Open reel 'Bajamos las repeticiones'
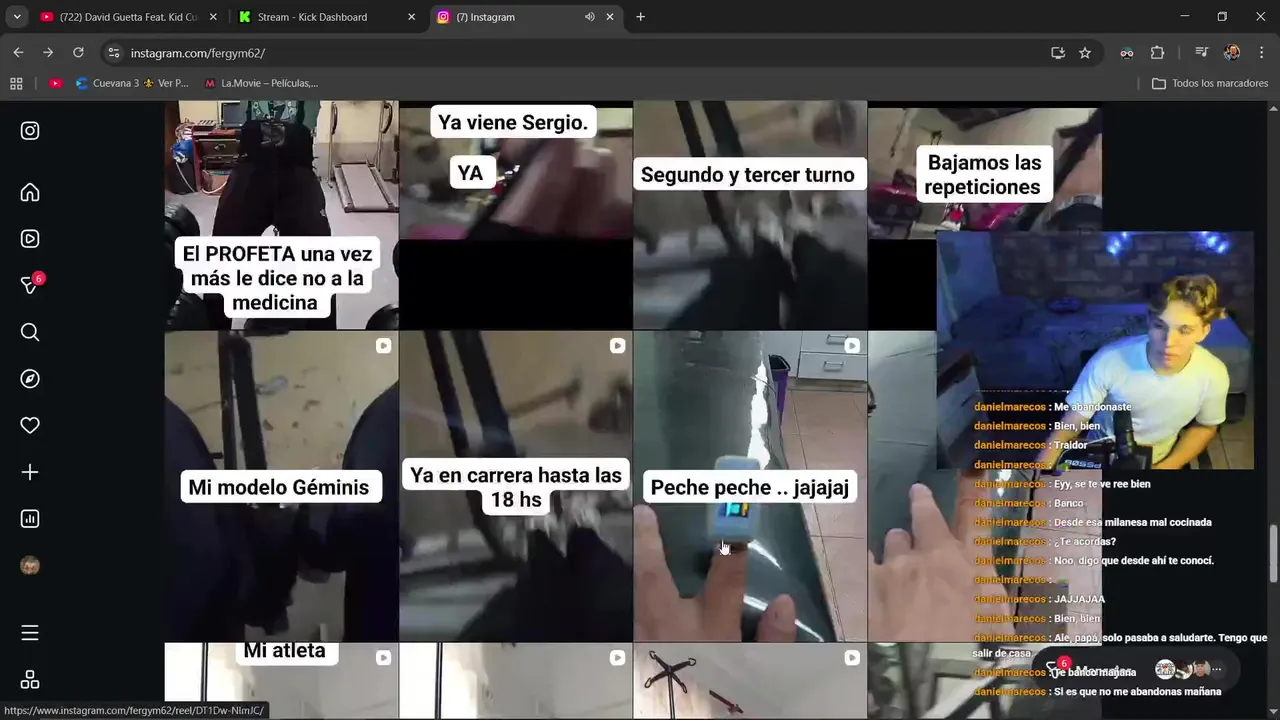1280x720 pixels. click(984, 170)
